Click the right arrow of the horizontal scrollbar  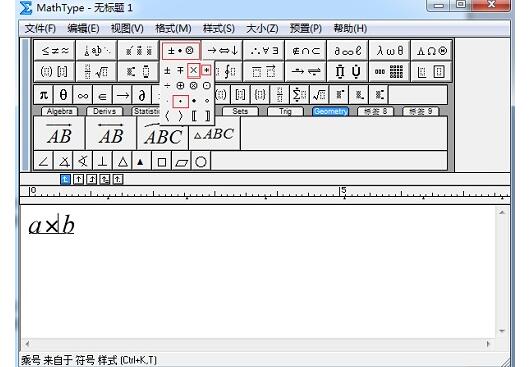(489, 344)
